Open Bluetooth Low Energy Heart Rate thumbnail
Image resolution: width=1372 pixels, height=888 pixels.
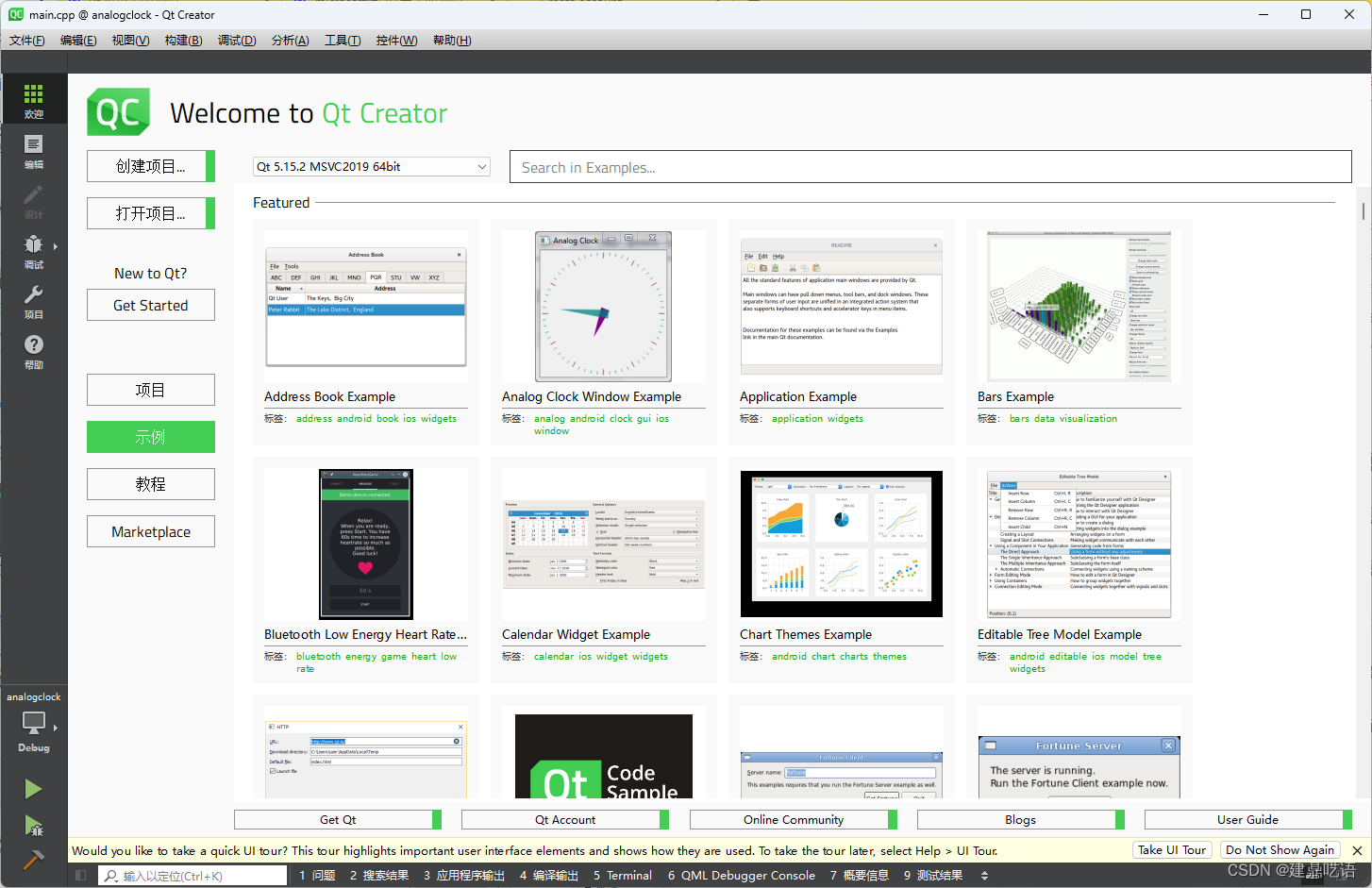pos(366,545)
